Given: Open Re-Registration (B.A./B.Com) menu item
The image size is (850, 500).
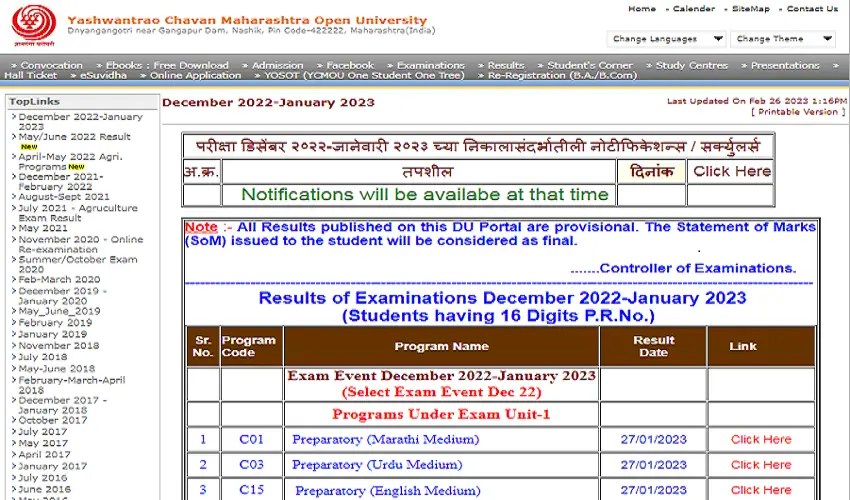Looking at the screenshot, I should pos(562,75).
